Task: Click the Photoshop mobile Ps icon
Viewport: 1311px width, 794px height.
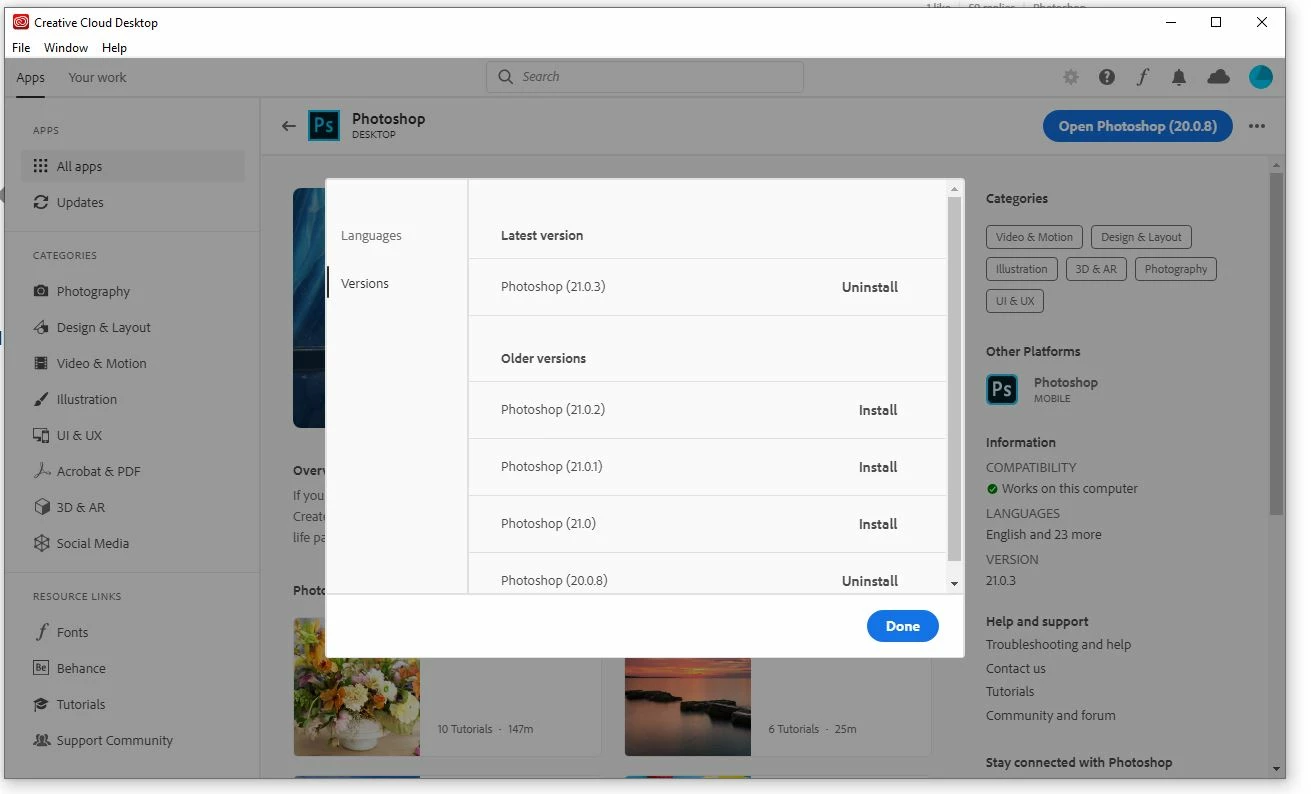Action: pos(1002,389)
